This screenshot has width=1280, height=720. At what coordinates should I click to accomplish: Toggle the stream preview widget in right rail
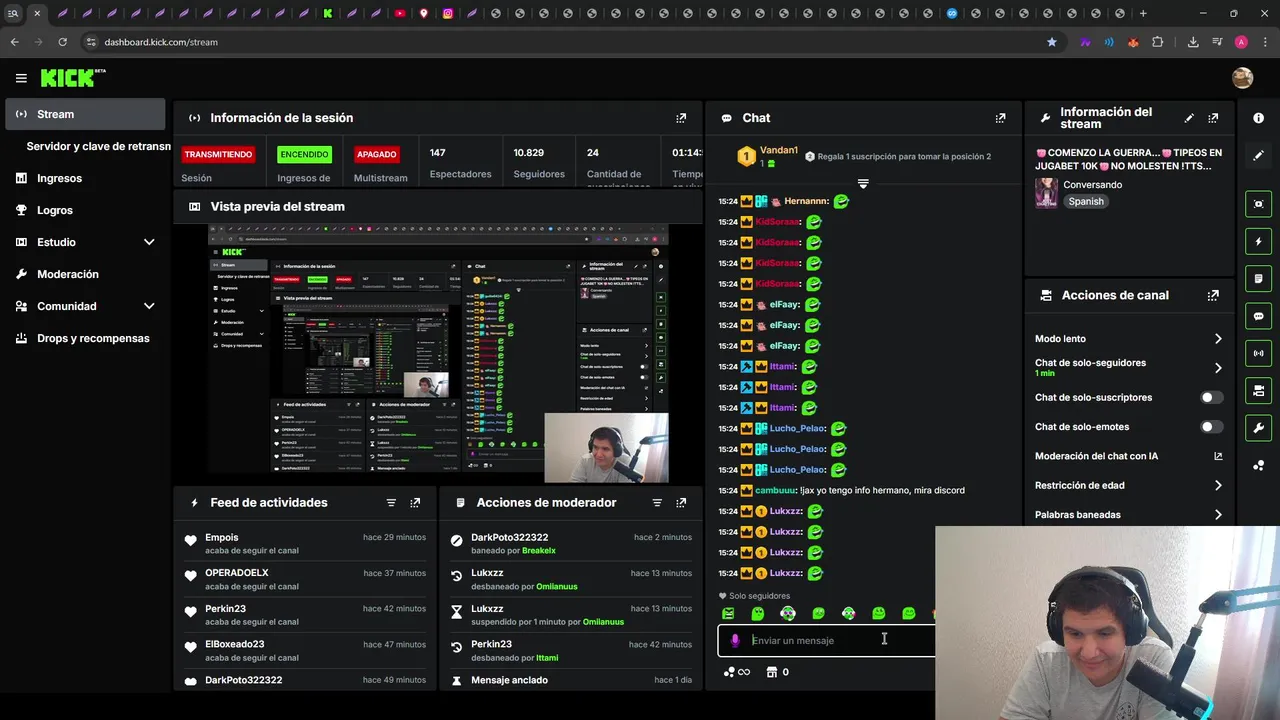coord(1258,204)
